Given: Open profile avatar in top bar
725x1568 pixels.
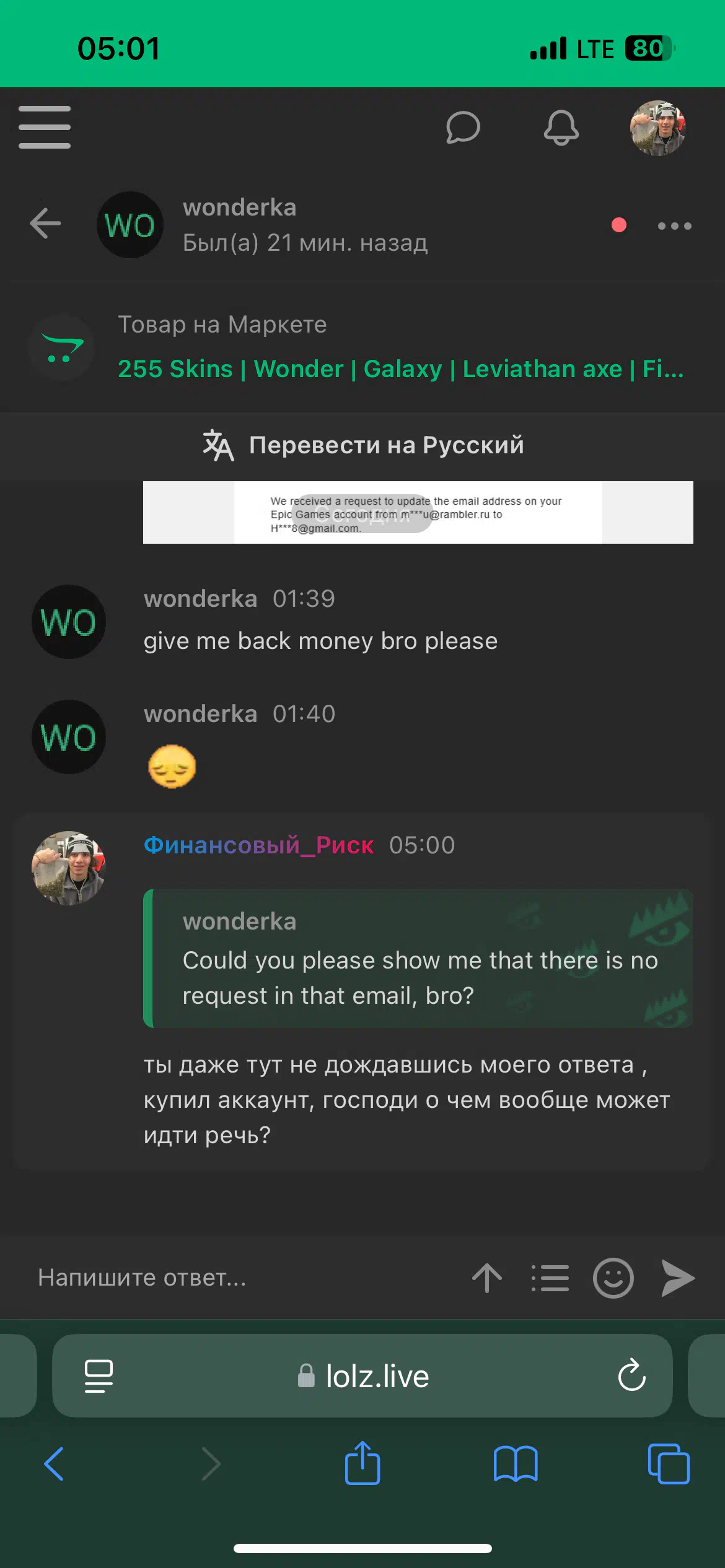Looking at the screenshot, I should coord(657,128).
